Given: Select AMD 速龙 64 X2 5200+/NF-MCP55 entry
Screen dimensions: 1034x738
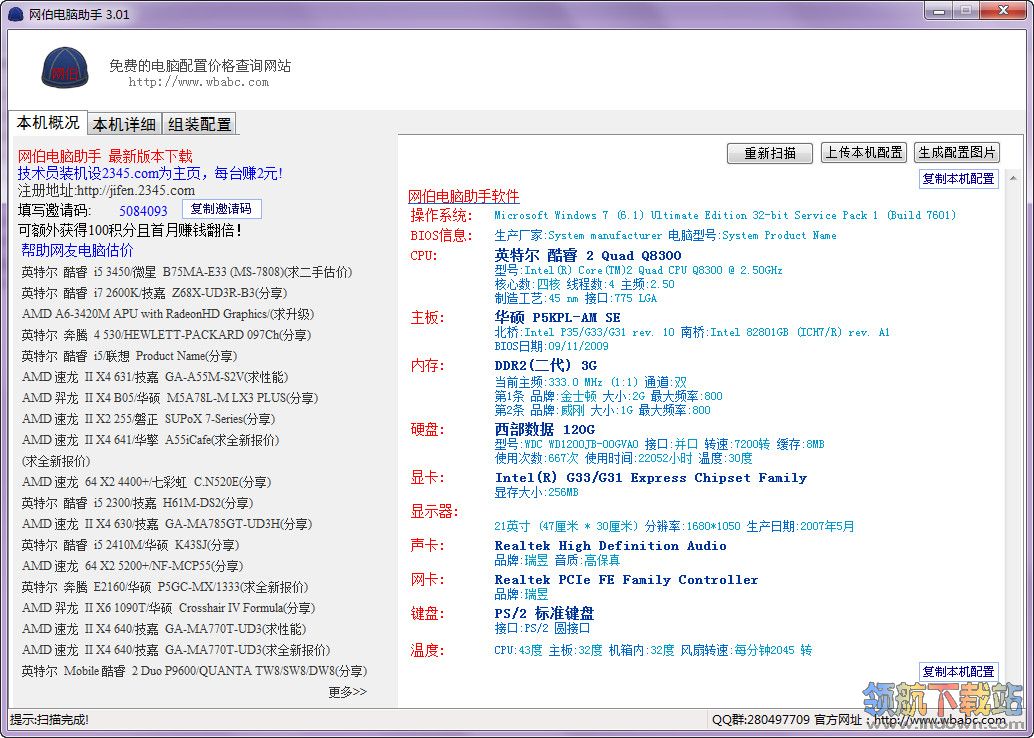Looking at the screenshot, I should coord(132,567).
